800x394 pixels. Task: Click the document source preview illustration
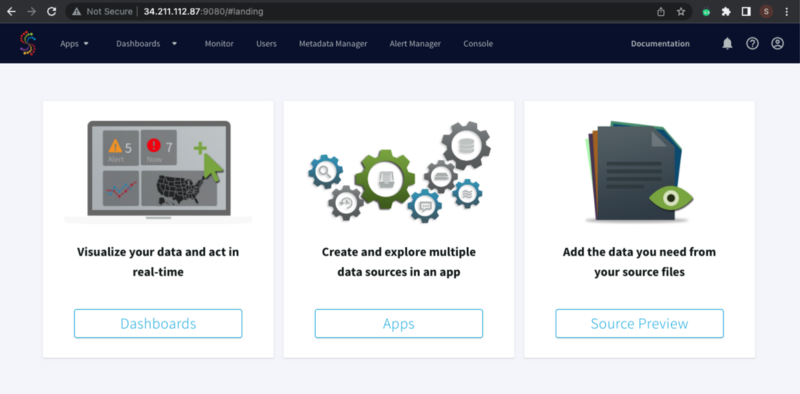click(639, 171)
